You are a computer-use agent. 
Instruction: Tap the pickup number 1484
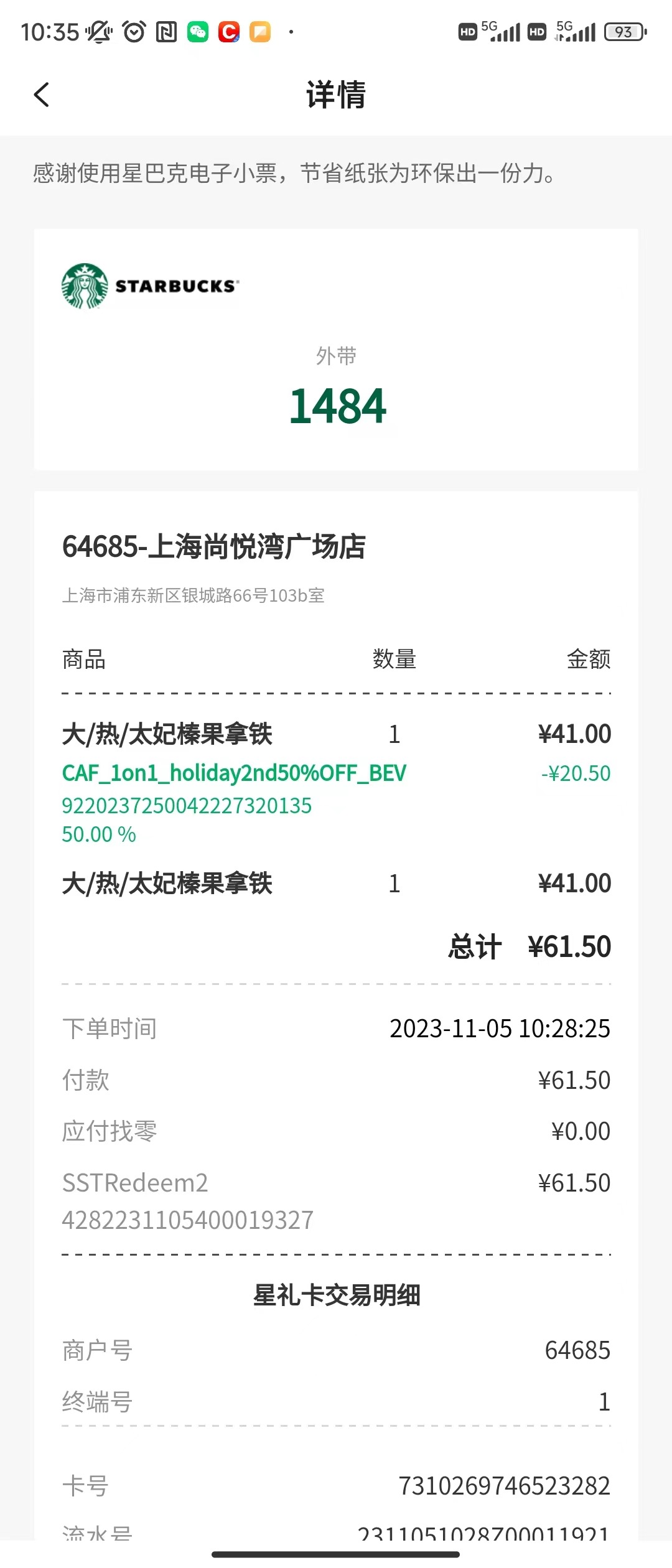337,406
